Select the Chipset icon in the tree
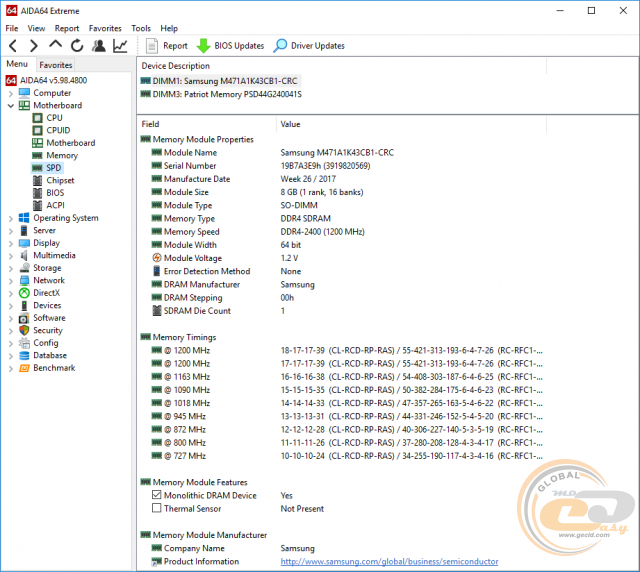The image size is (640, 572). (38, 180)
